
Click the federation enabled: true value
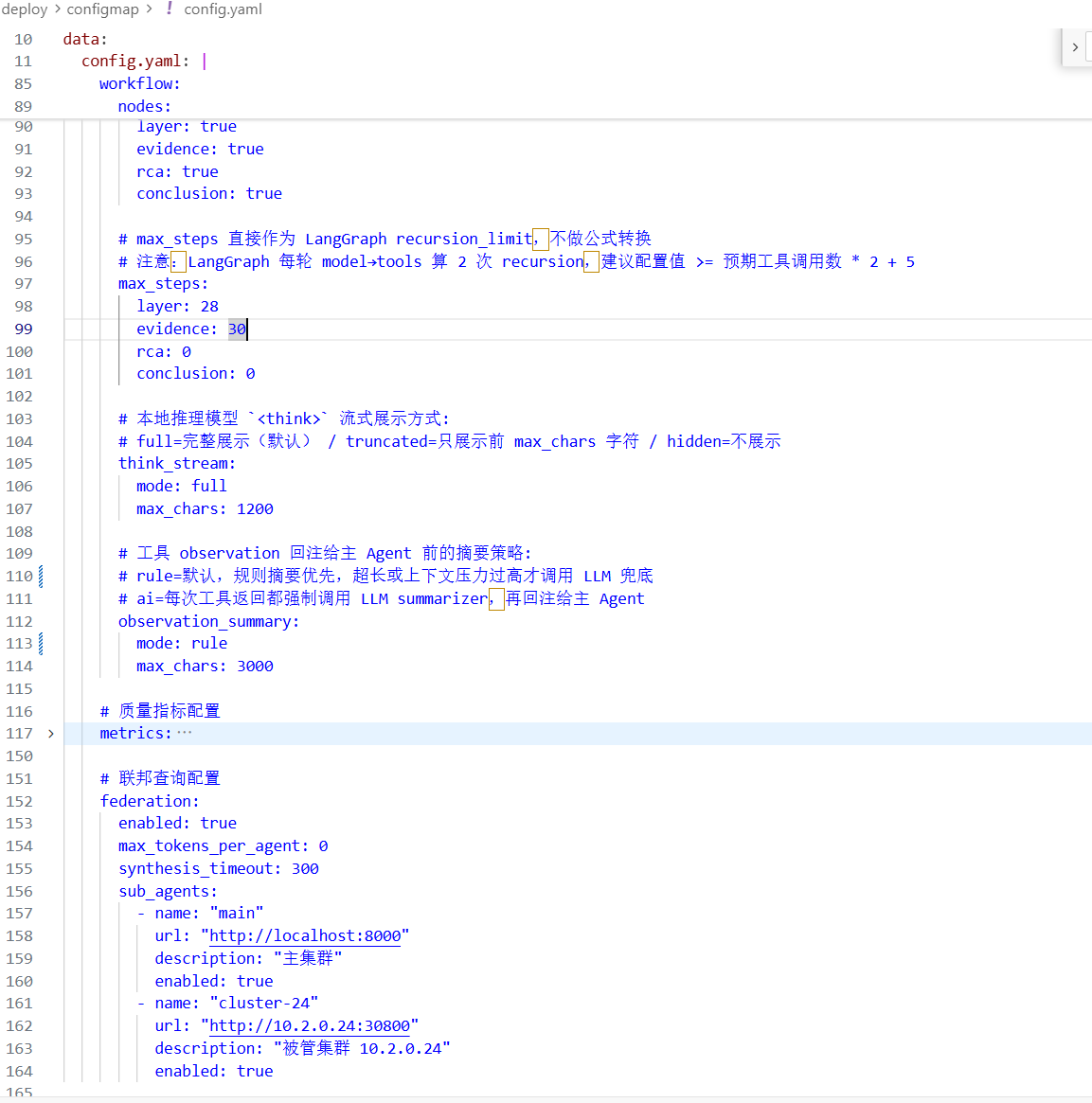pos(218,824)
